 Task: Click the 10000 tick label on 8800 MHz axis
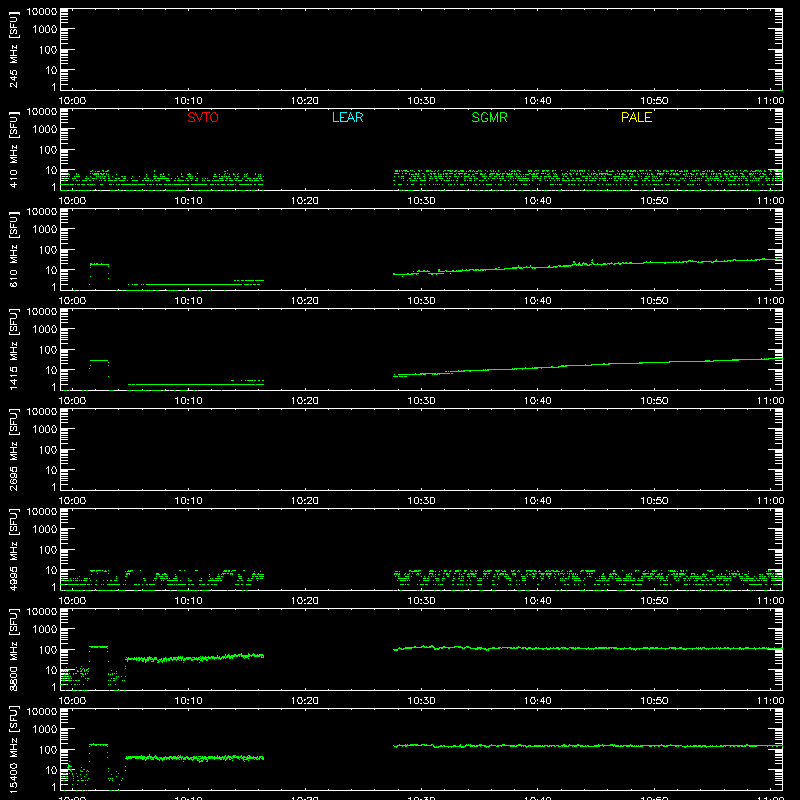tap(42, 612)
